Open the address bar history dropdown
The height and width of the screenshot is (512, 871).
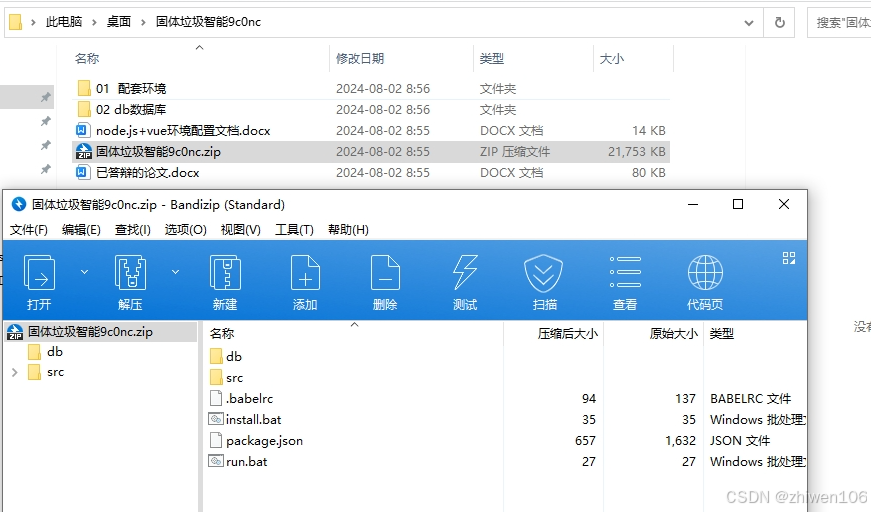click(749, 23)
